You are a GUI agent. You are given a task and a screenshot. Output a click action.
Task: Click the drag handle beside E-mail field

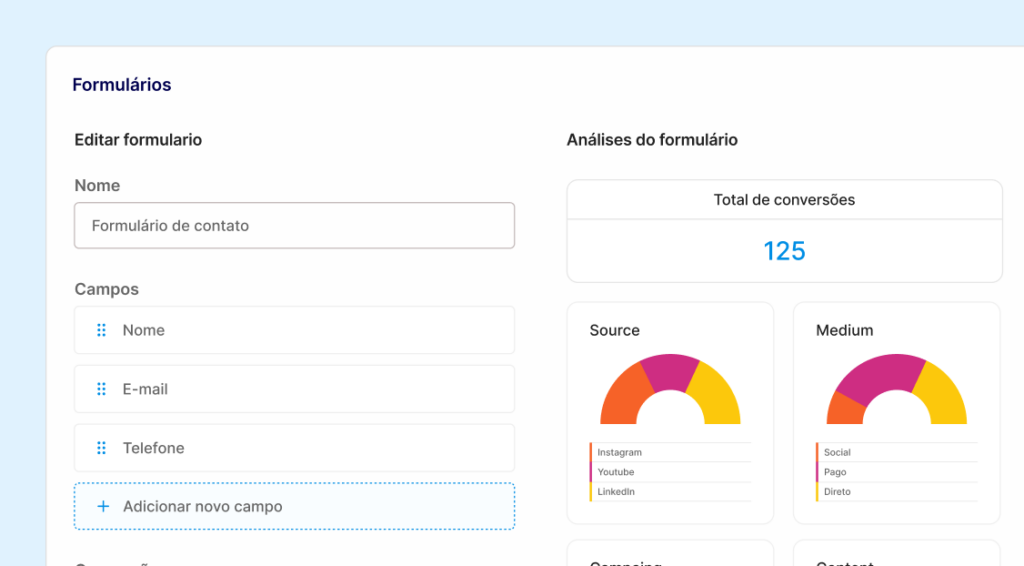(101, 389)
